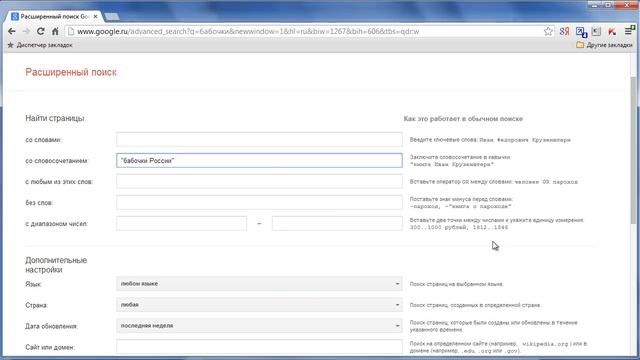Open the Chrome menu hamburger icon
Viewport: 640px width, 360px height.
[x=629, y=31]
